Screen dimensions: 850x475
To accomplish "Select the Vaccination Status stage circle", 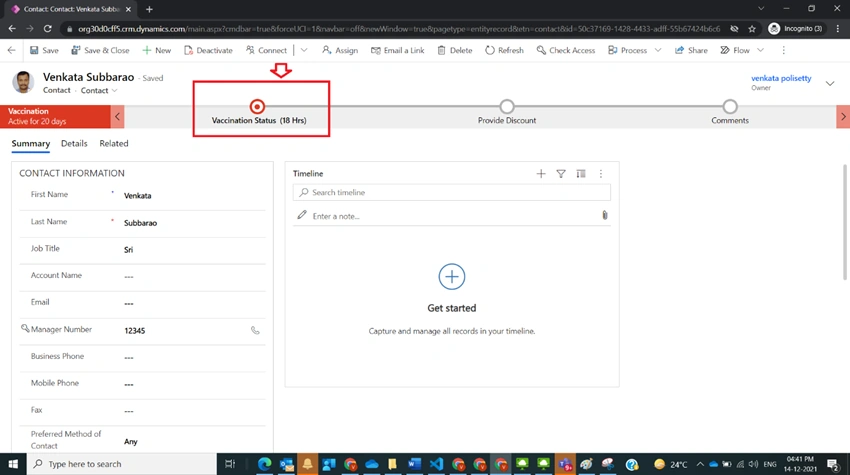I will pyautogui.click(x=257, y=106).
